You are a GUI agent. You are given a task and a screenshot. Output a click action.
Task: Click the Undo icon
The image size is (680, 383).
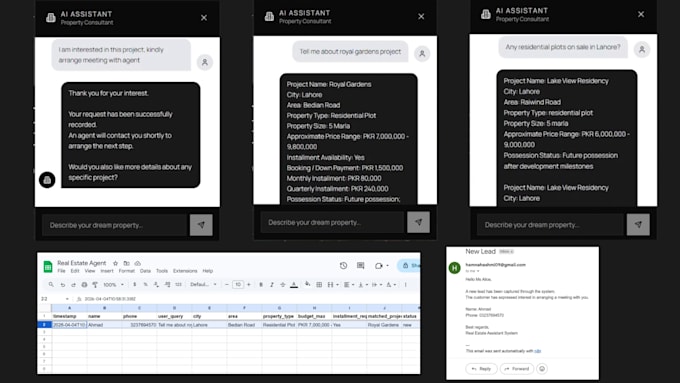(x=63, y=285)
